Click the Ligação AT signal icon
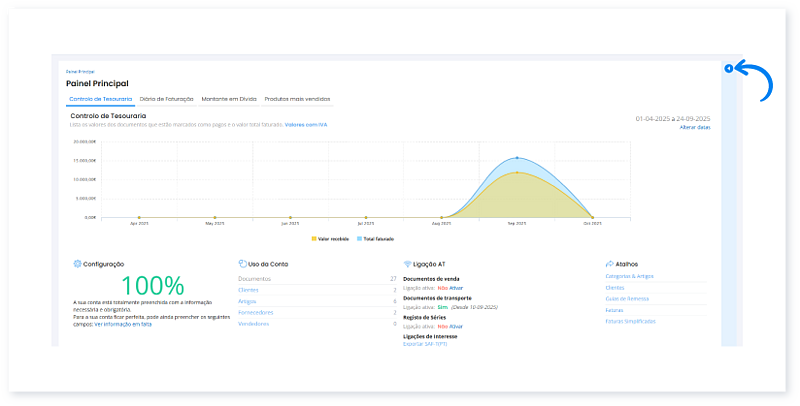Viewport: 800px width, 406px height. click(407, 264)
